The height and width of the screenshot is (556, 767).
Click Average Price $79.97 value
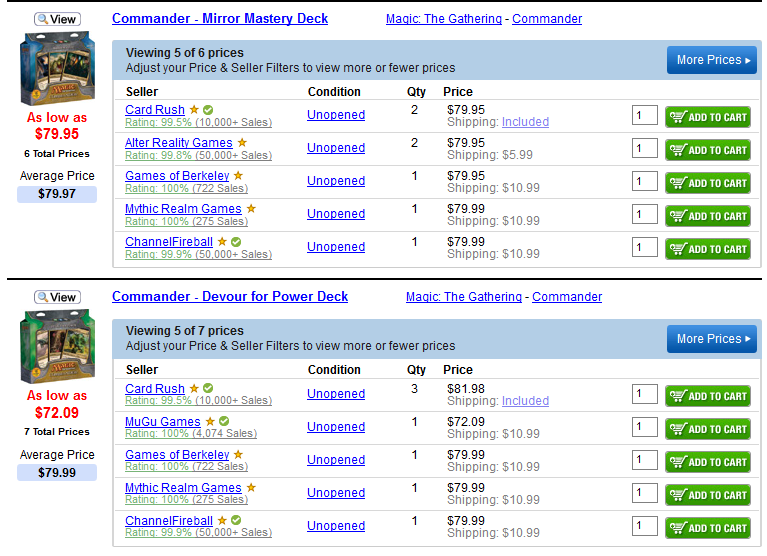(x=57, y=194)
